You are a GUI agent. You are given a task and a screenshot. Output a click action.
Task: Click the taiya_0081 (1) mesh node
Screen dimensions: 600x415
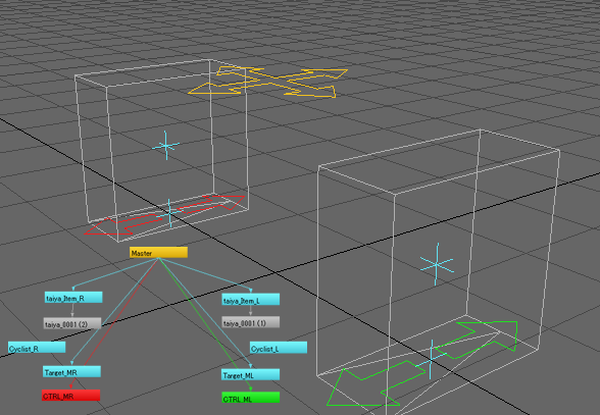pos(251,322)
